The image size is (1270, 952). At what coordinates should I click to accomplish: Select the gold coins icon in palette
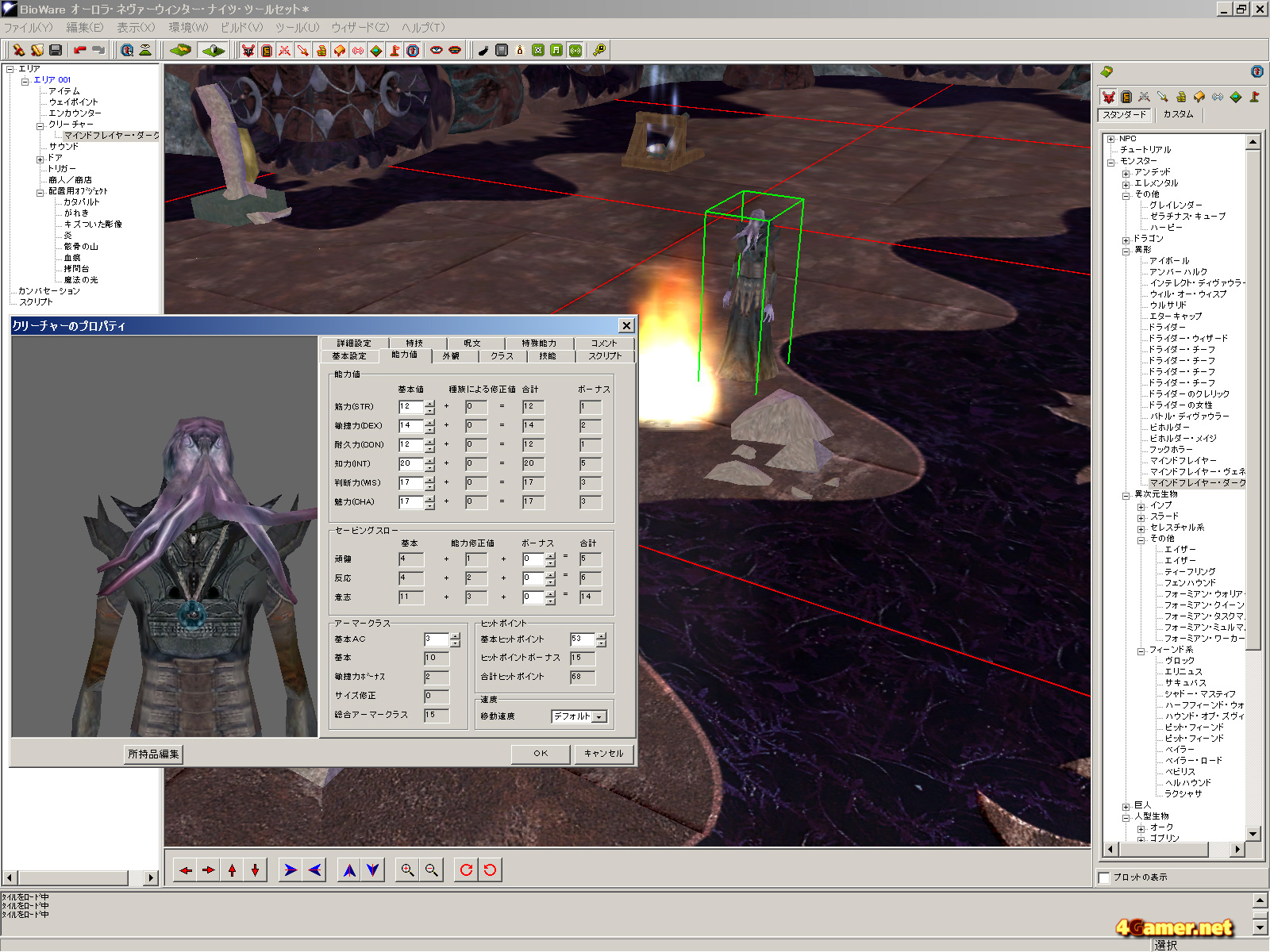[1180, 97]
